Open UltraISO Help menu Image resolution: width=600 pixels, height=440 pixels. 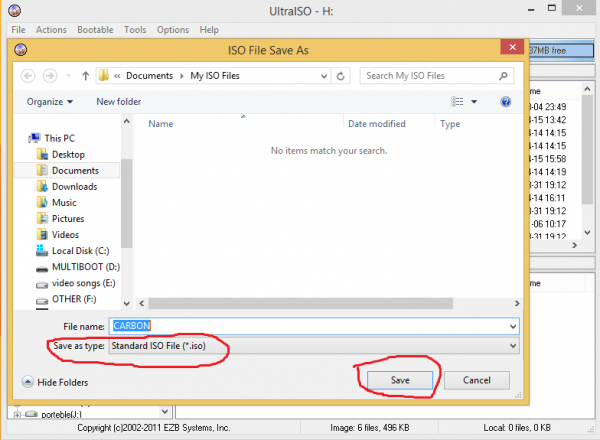tap(209, 30)
